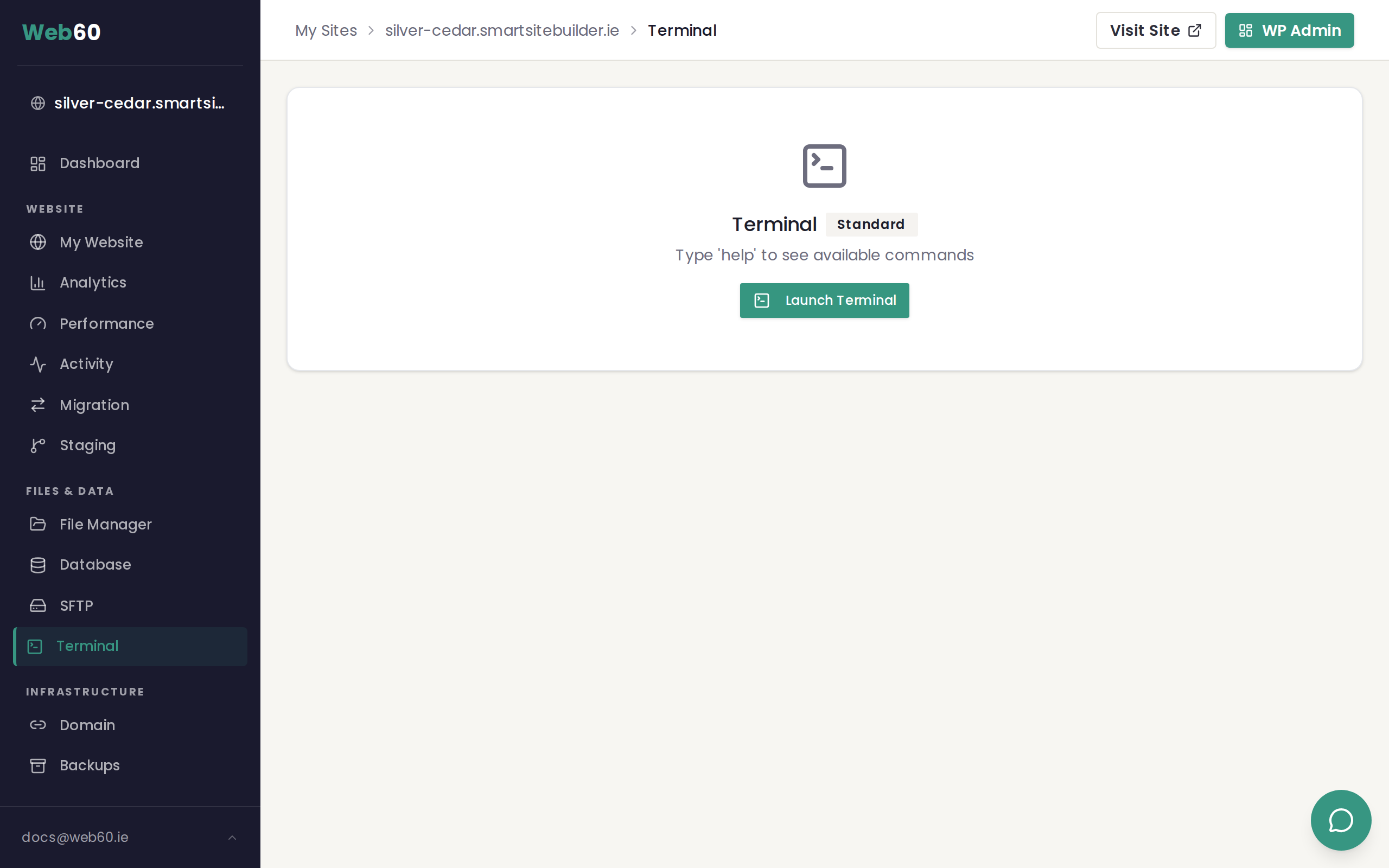Click the large terminal prompt icon
Viewport: 1389px width, 868px height.
(x=824, y=166)
